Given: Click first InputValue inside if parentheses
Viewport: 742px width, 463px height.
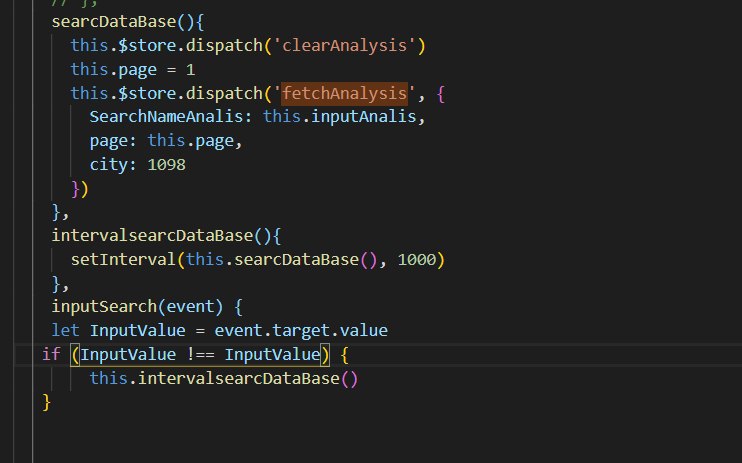Looking at the screenshot, I should point(128,354).
